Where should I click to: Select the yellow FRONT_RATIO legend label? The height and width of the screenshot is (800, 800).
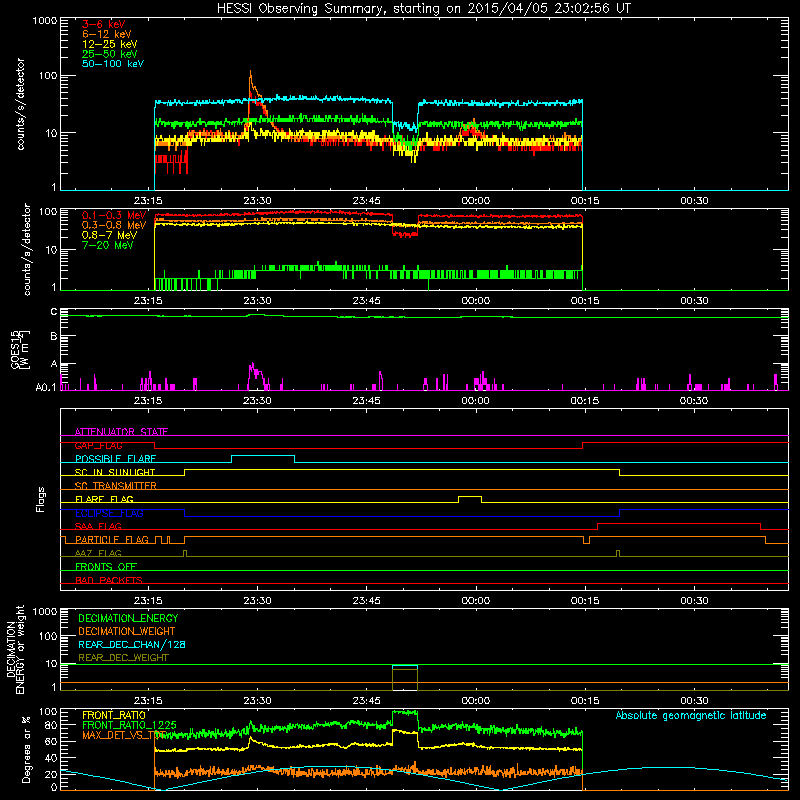click(114, 715)
